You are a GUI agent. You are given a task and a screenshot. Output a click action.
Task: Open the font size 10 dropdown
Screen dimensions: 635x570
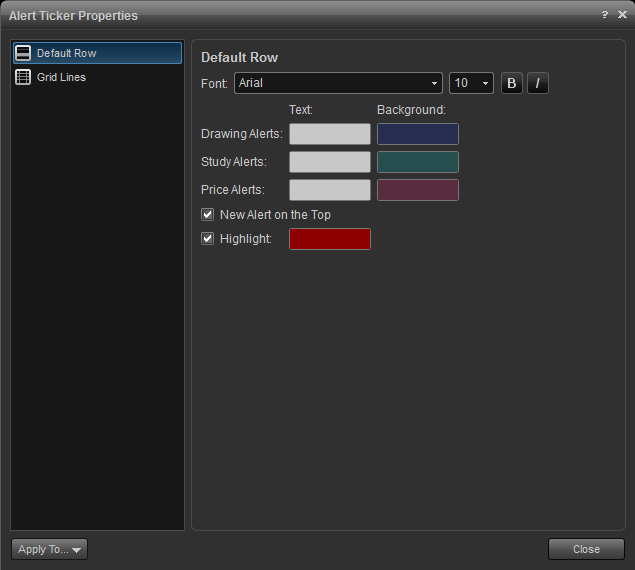471,83
